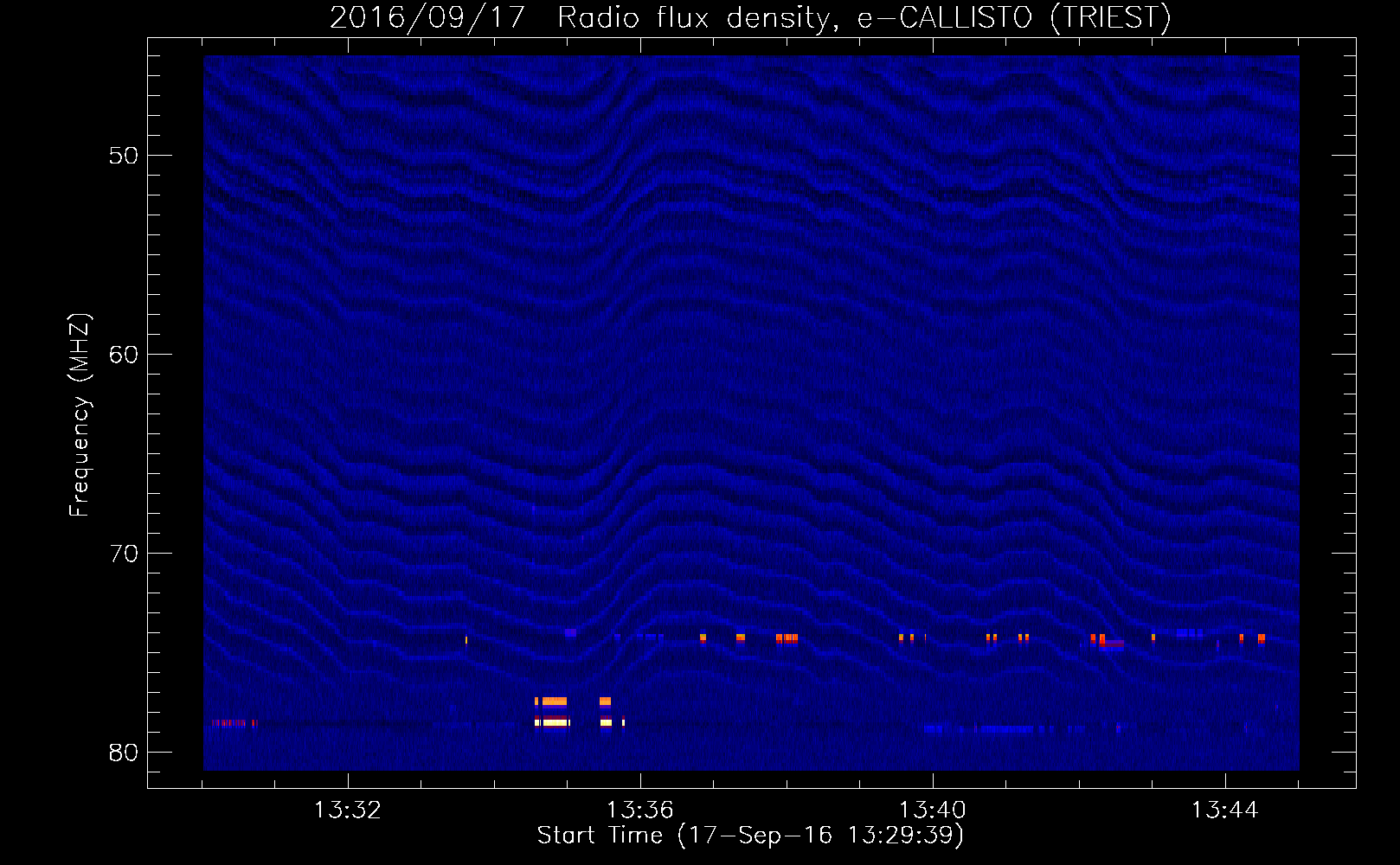Click the 50 MHz frequency tick label

pos(124,156)
